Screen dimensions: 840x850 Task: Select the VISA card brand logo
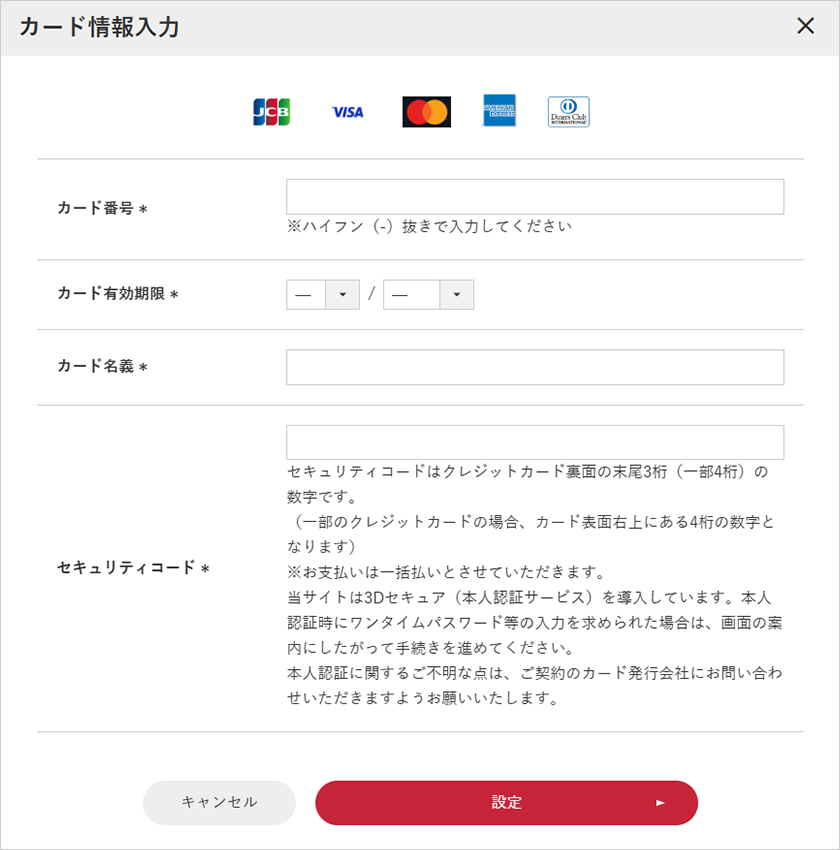346,111
